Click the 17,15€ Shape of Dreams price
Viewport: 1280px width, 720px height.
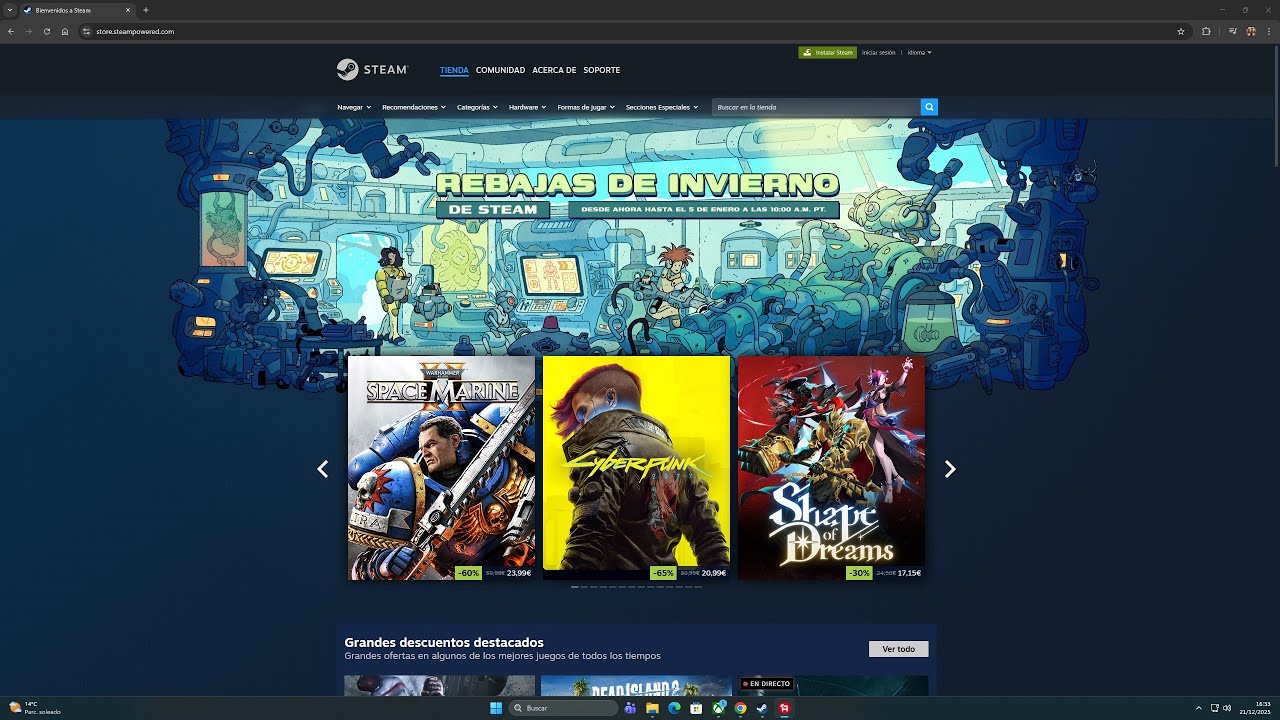coord(909,573)
